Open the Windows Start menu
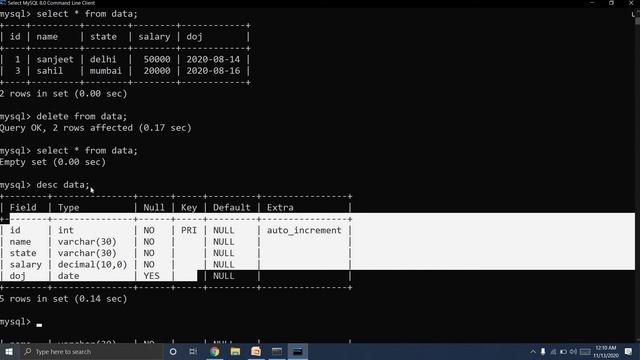The height and width of the screenshot is (360, 640). [x=9, y=351]
